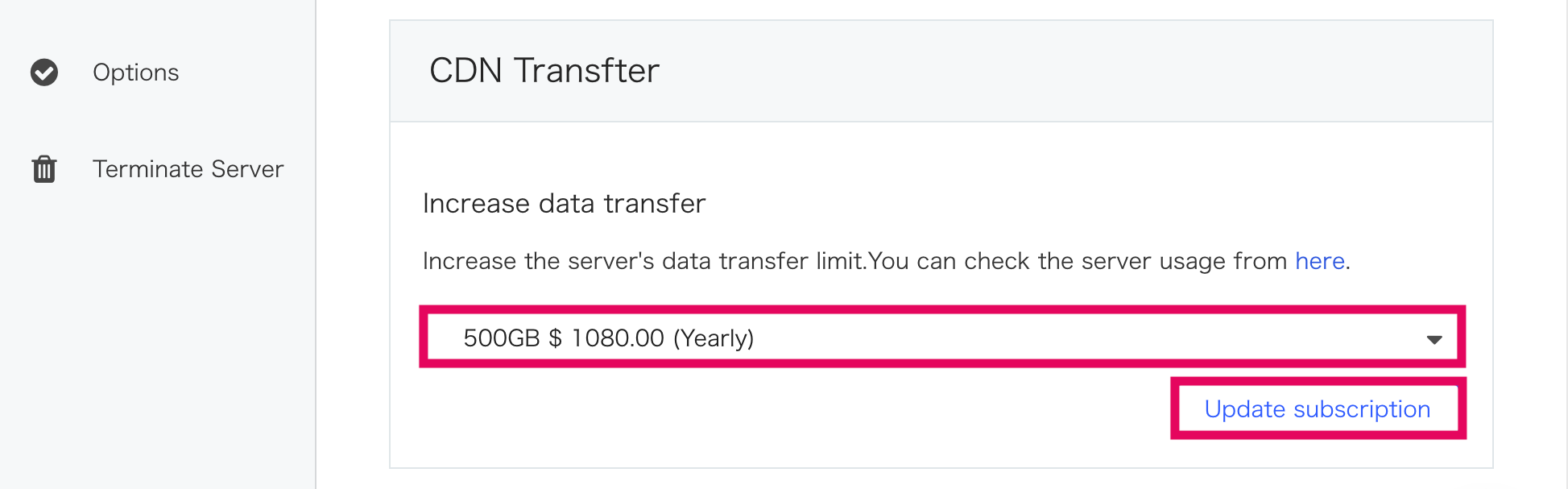Open the Options sidebar entry
The image size is (1568, 489).
135,73
